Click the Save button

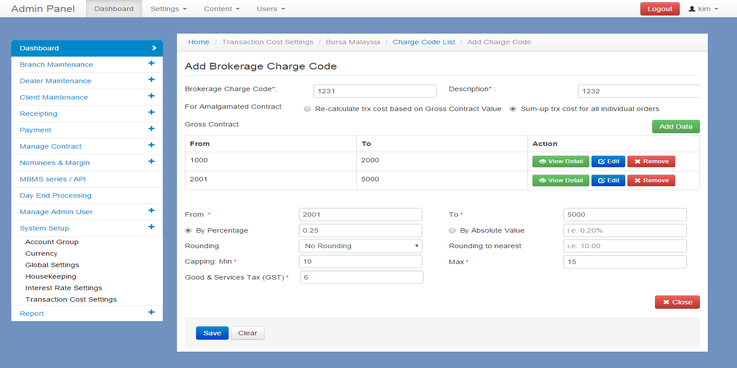point(212,333)
